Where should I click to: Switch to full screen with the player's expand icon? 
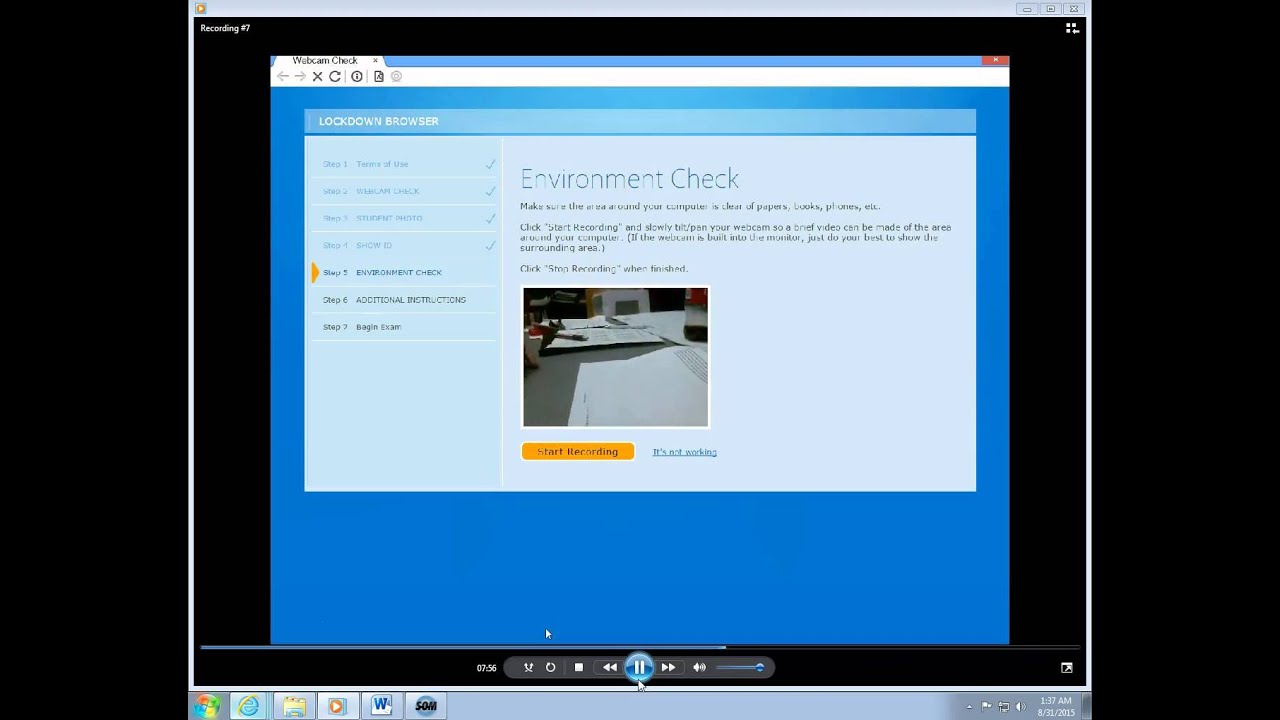tap(1066, 667)
